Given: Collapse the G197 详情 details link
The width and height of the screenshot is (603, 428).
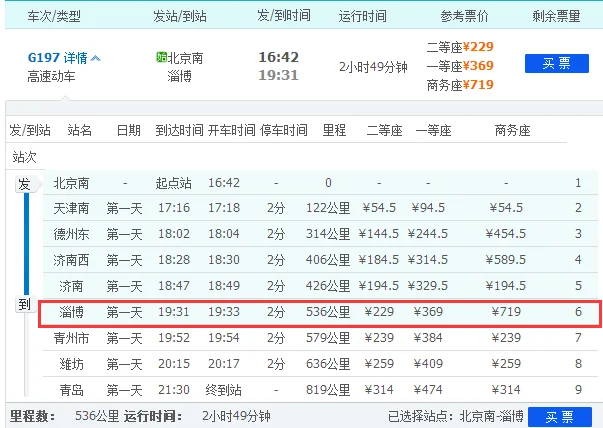Looking at the screenshot, I should [64, 58].
